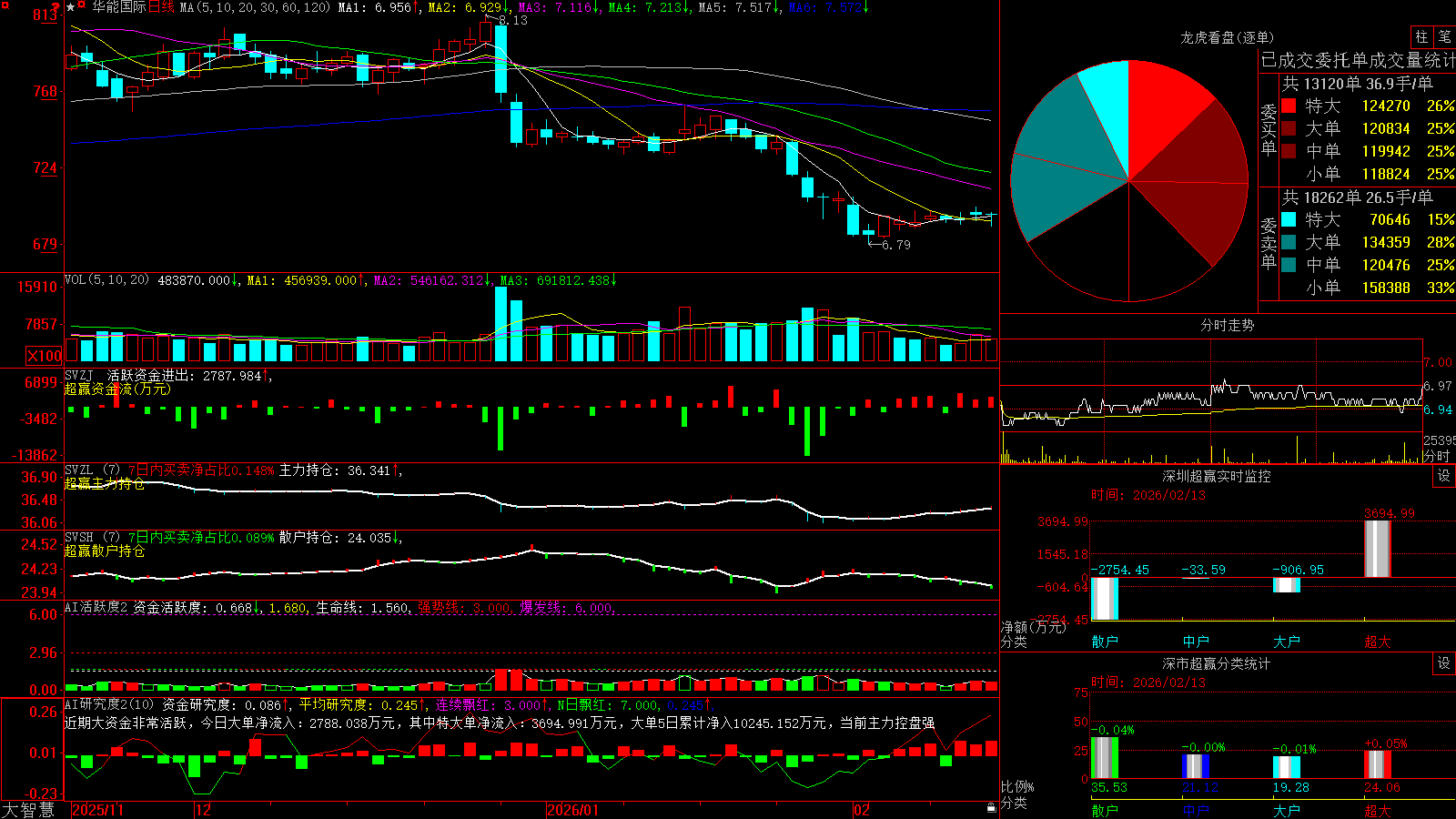Click the 02 month timeline marker

(x=862, y=810)
